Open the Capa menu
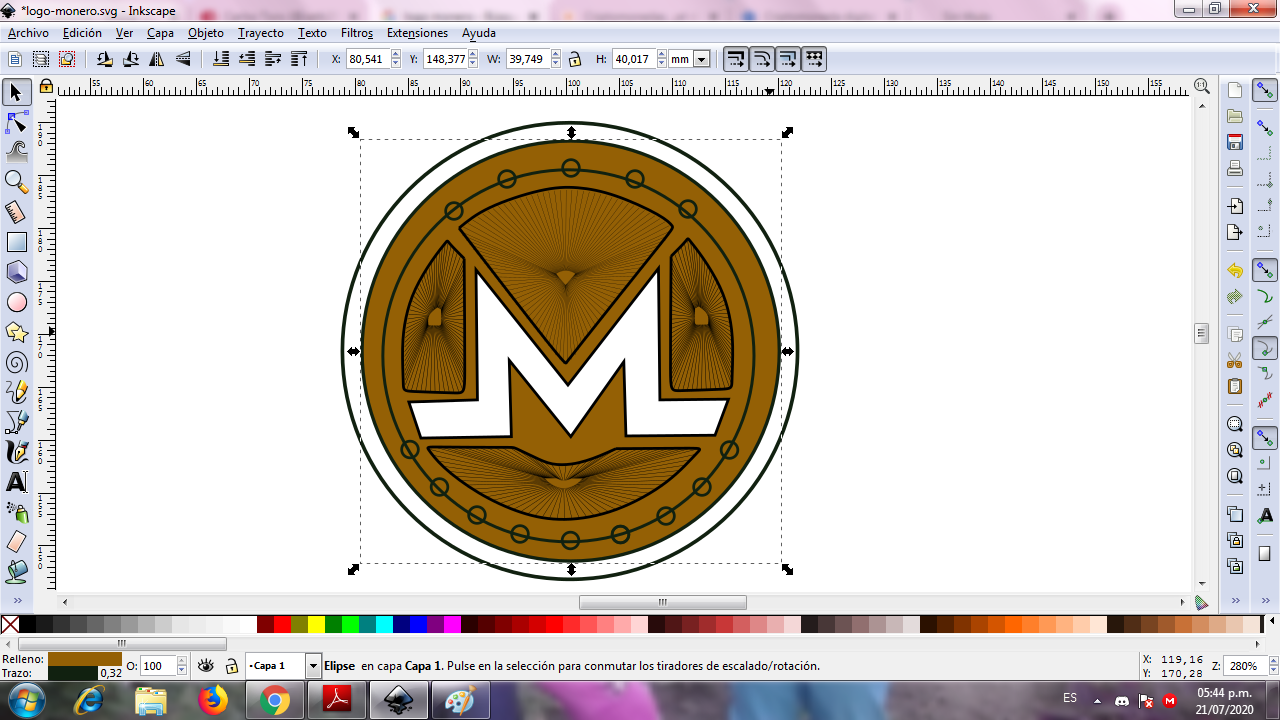The height and width of the screenshot is (720, 1280). point(160,33)
